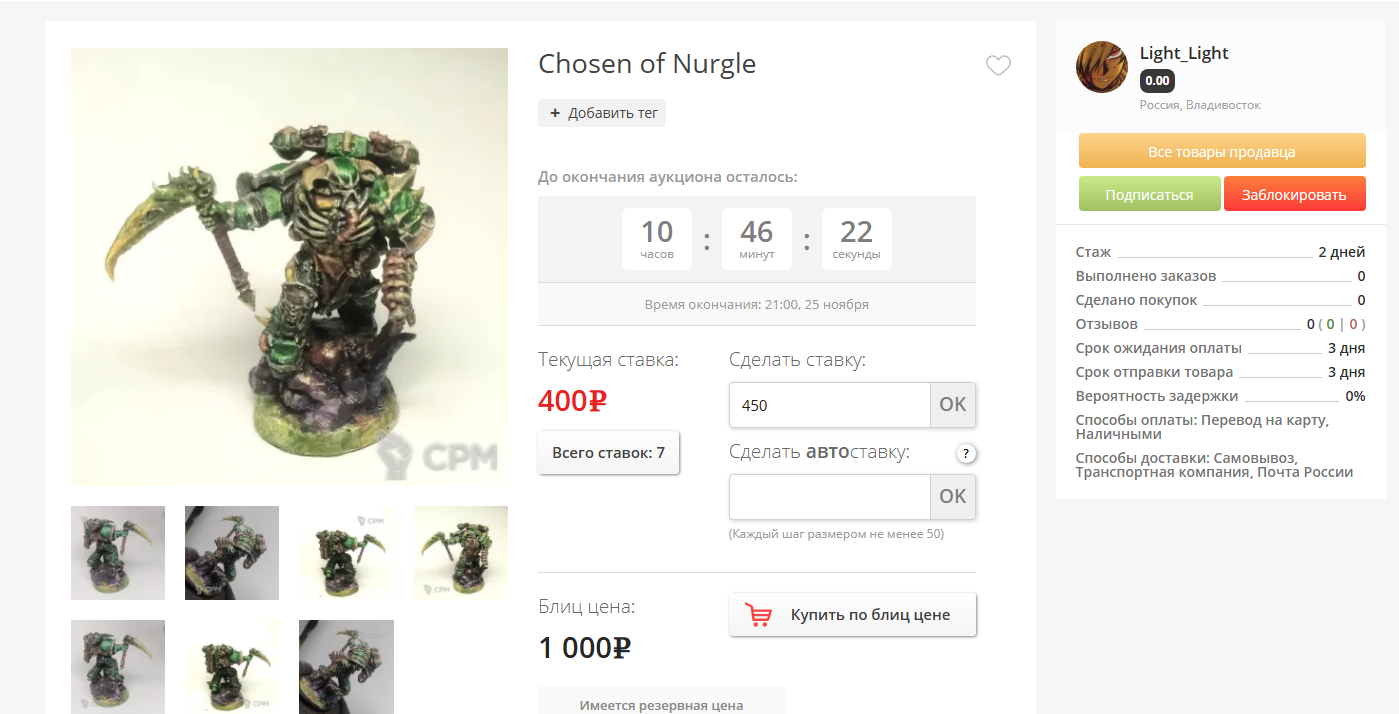The height and width of the screenshot is (714, 1399).
Task: Click the red shopping cart icon
Action: [759, 614]
